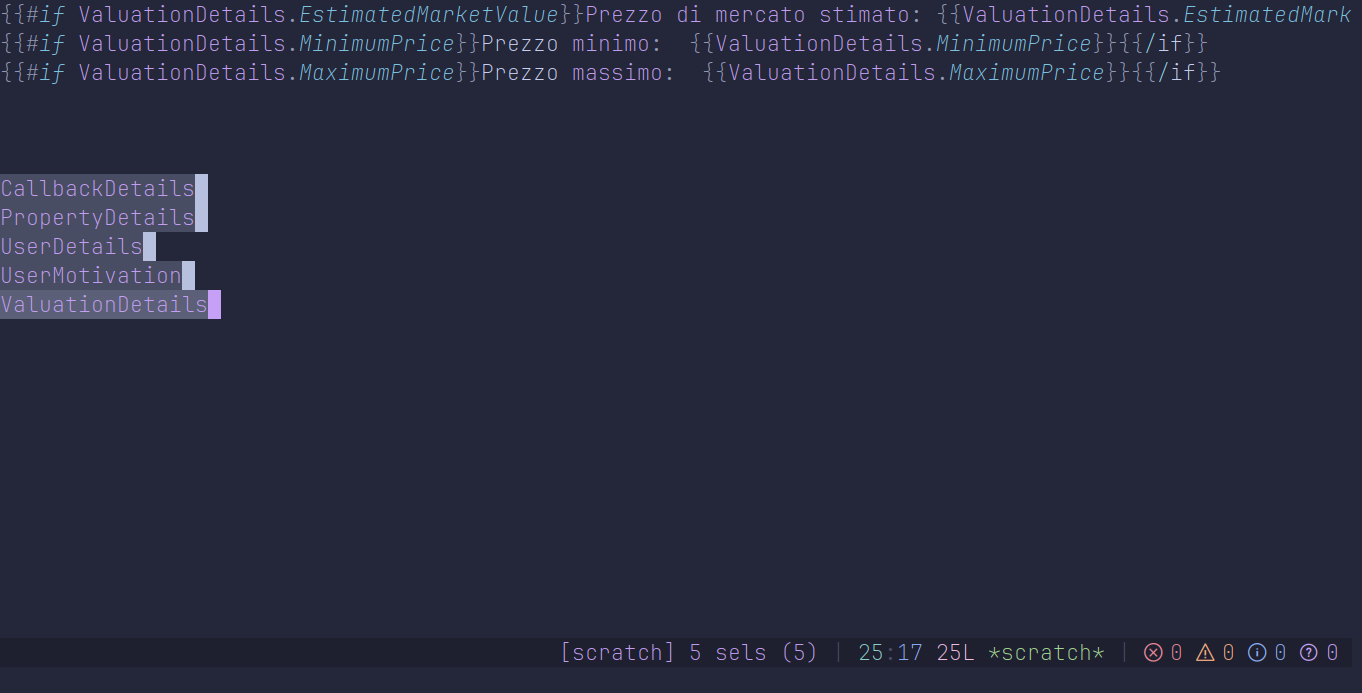Click the orange warning triangle icon
This screenshot has height=693, width=1362.
tap(1205, 653)
